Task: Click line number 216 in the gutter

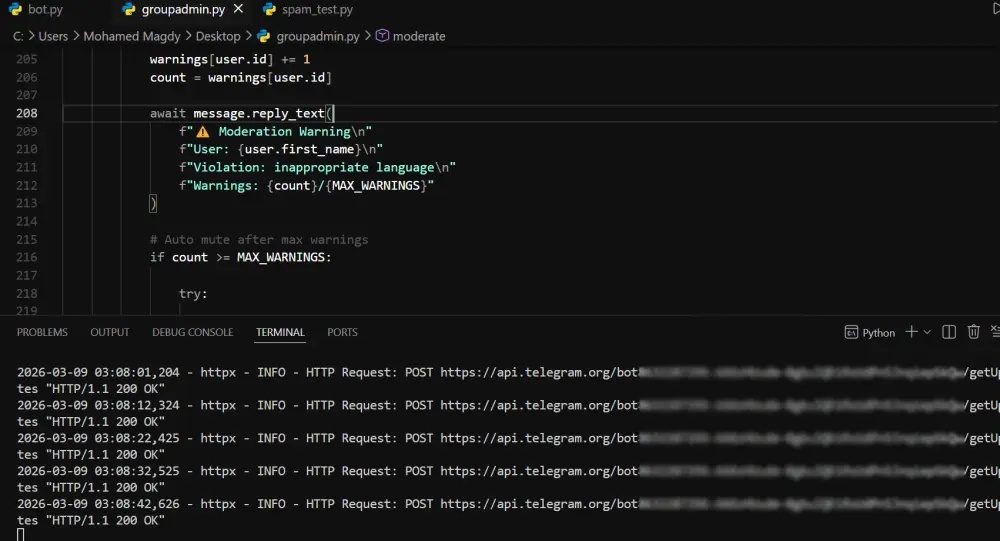Action: pos(27,258)
